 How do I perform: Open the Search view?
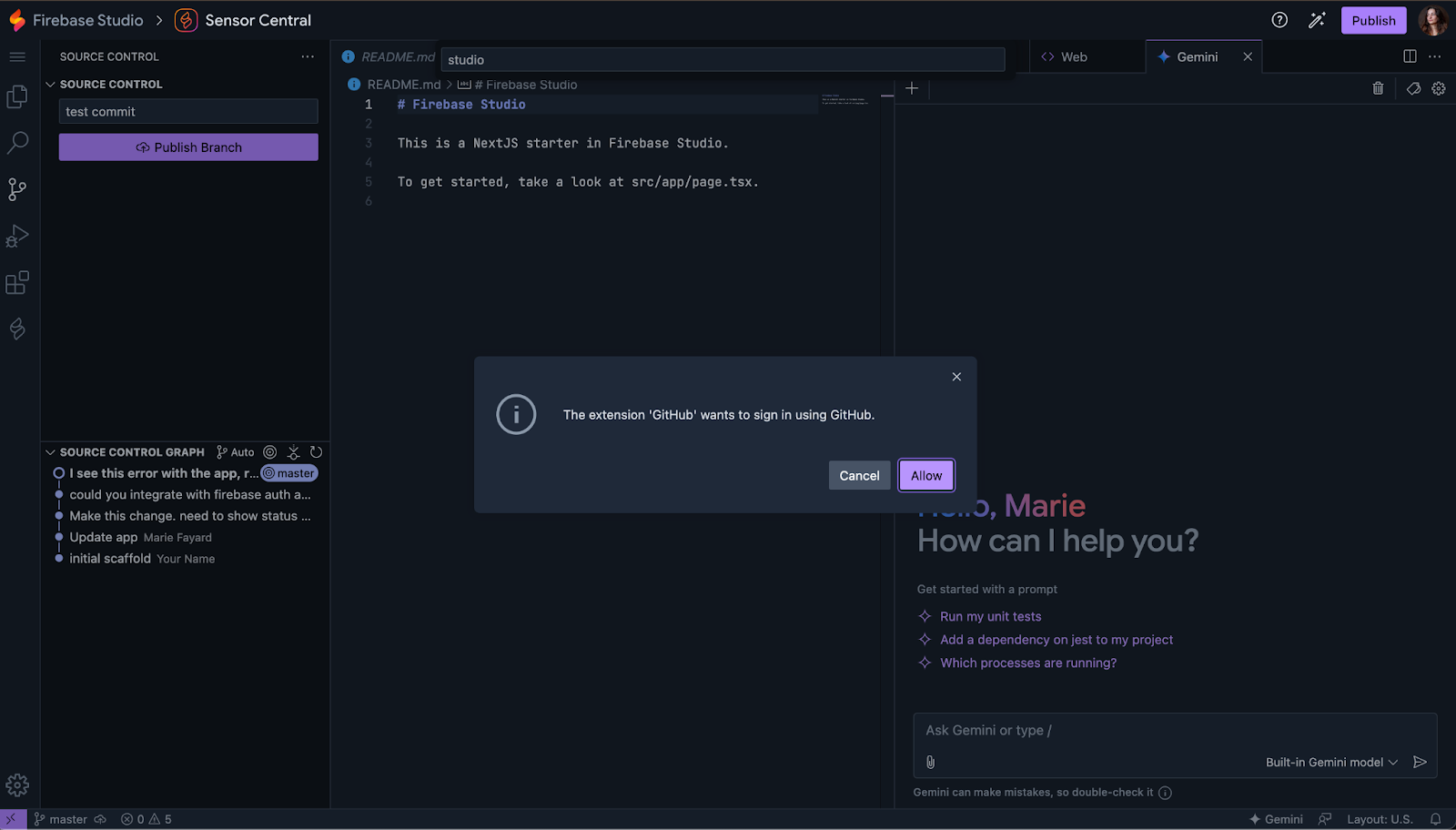tap(17, 143)
